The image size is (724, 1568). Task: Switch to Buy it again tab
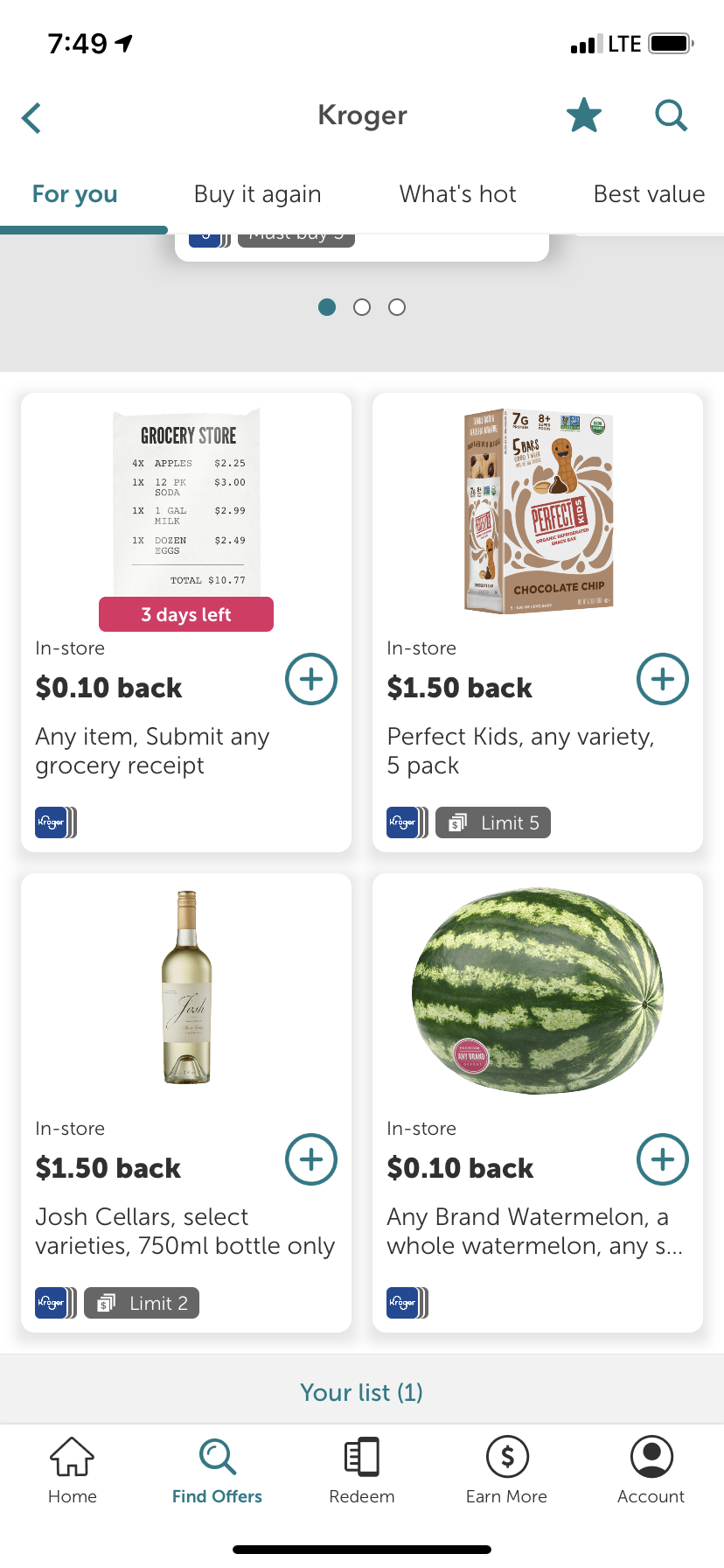click(x=258, y=194)
